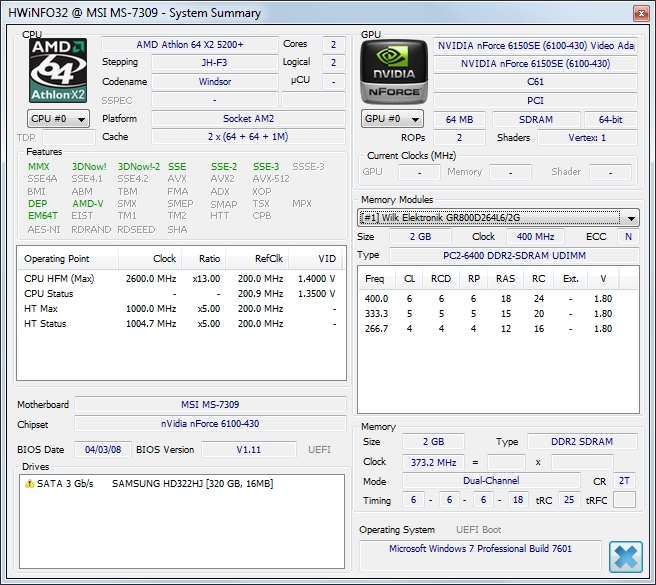Click the Stepping value JH-F3
The width and height of the screenshot is (656, 585).
point(215,63)
